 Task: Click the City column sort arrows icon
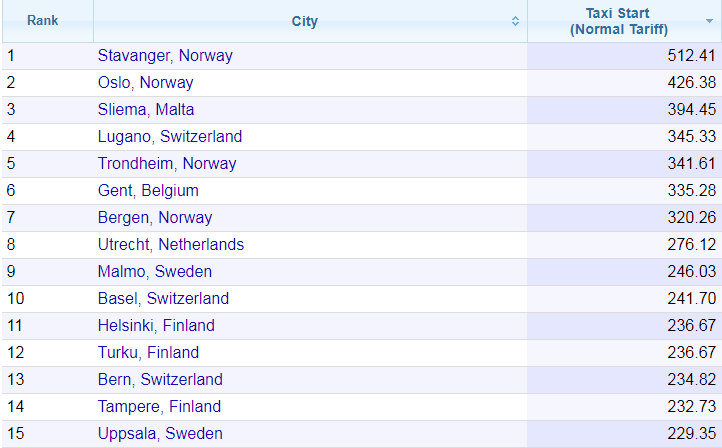click(x=515, y=21)
